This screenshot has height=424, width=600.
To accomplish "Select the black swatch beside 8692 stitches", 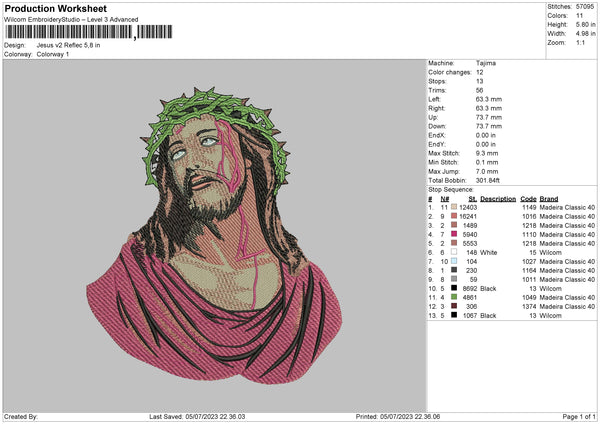I will tap(454, 288).
